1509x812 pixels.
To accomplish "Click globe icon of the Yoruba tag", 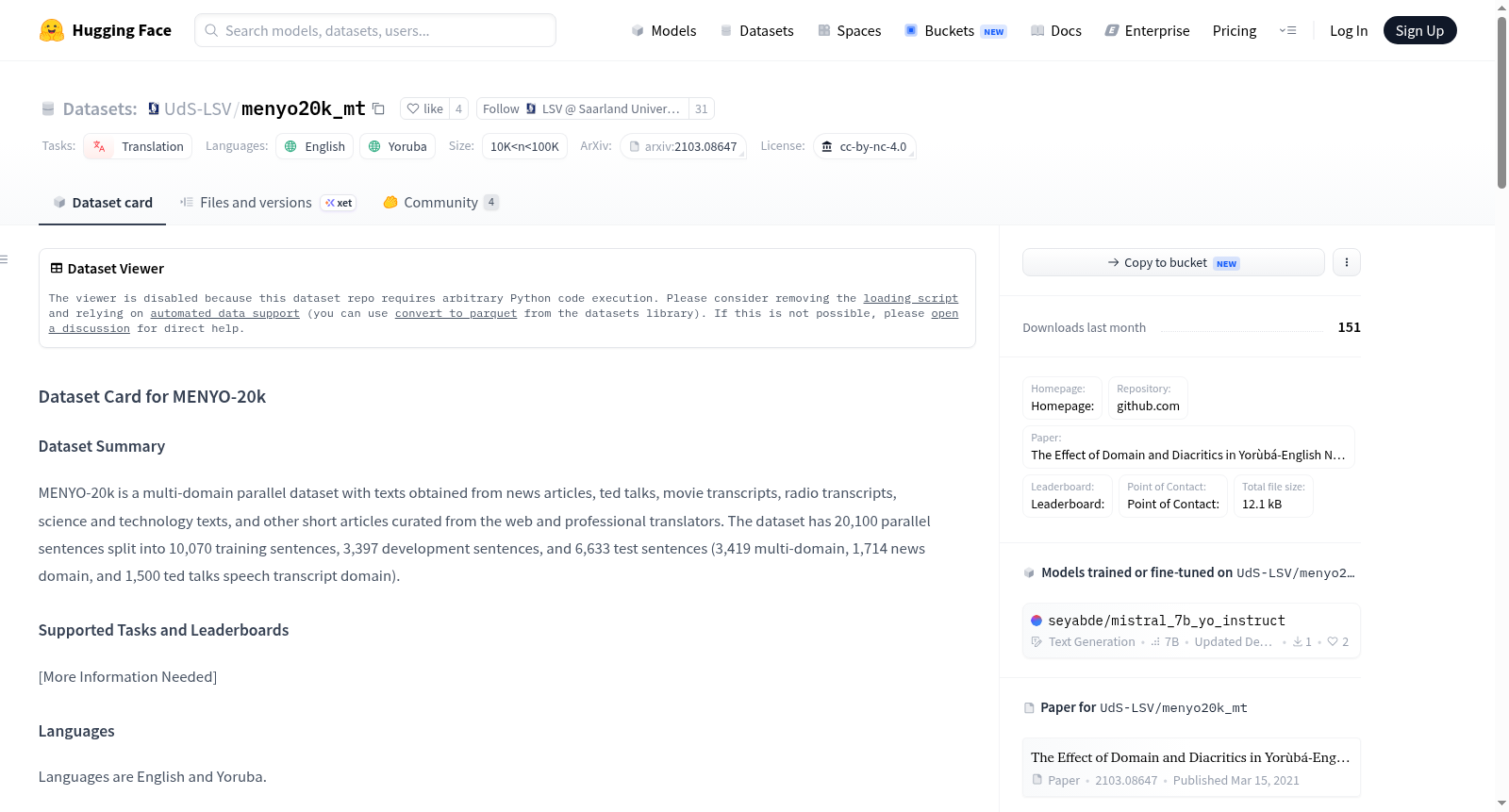I will click(x=374, y=146).
